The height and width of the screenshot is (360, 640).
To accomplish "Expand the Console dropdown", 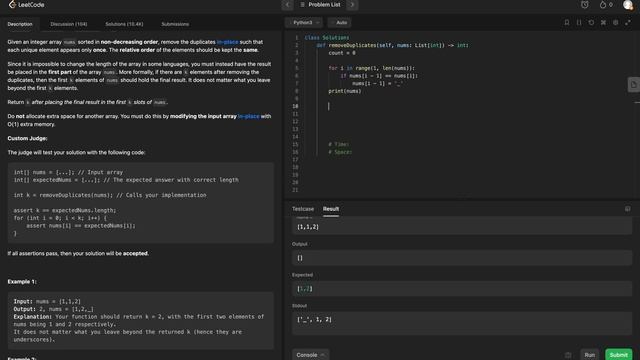I will click(310, 355).
